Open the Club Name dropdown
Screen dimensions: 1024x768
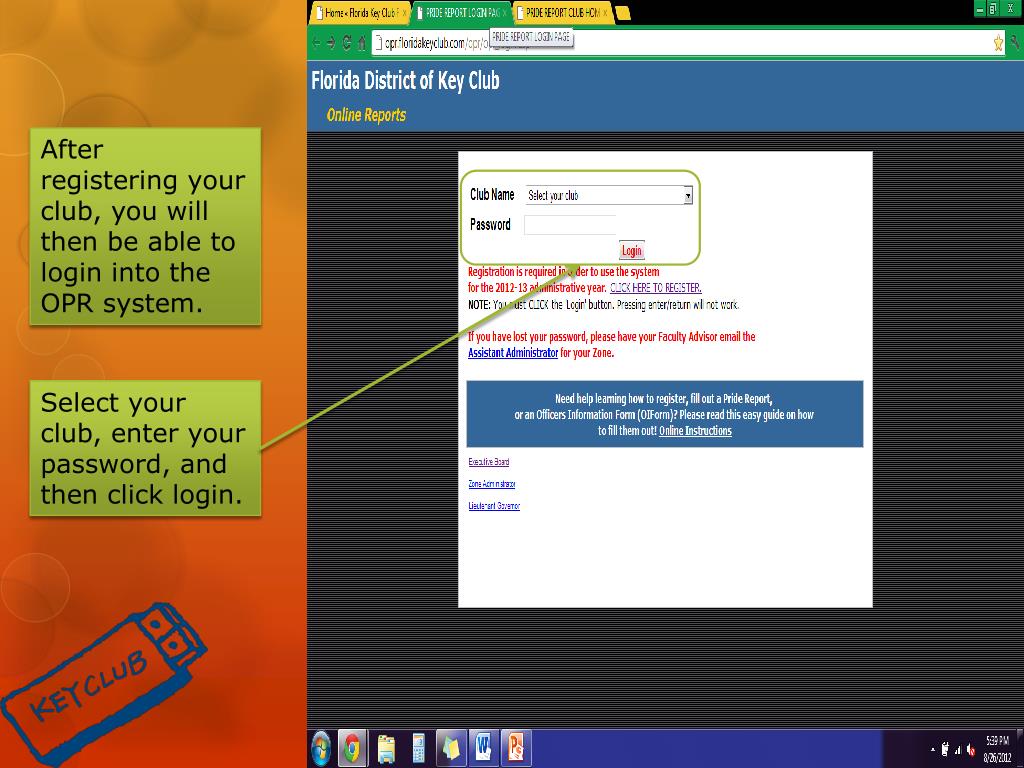click(x=609, y=195)
